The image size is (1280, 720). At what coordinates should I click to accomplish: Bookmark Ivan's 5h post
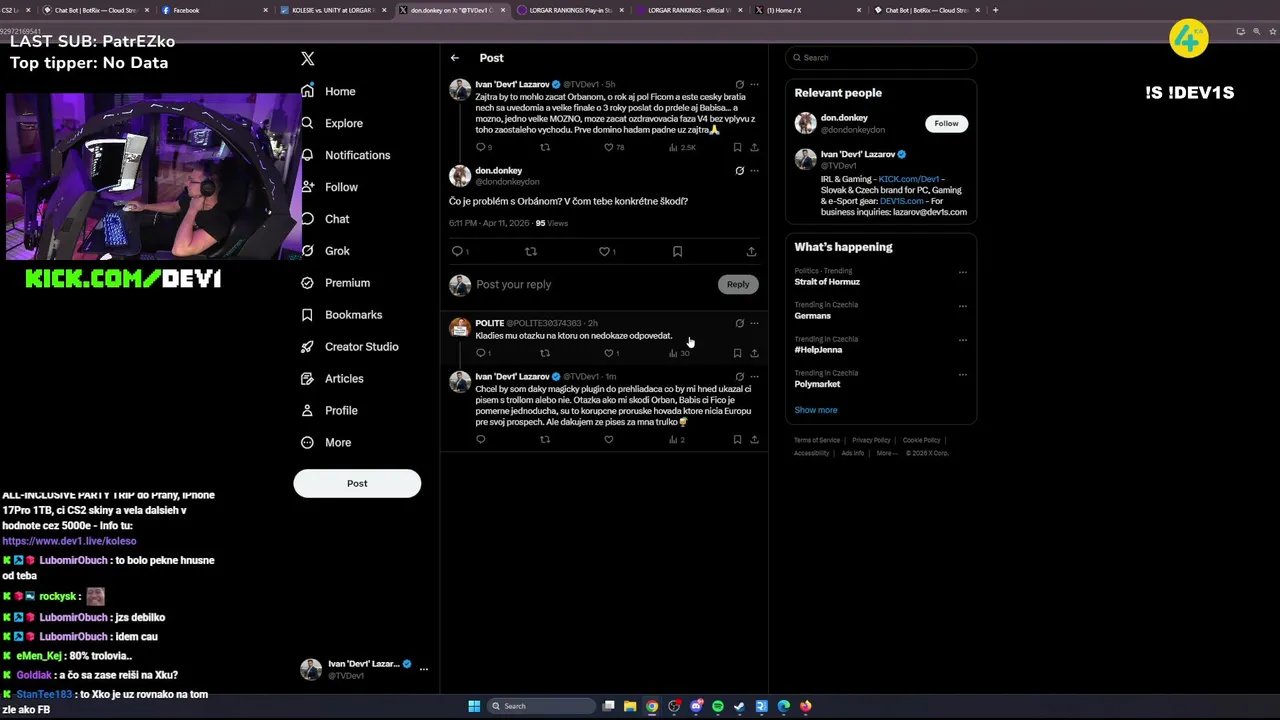737,147
